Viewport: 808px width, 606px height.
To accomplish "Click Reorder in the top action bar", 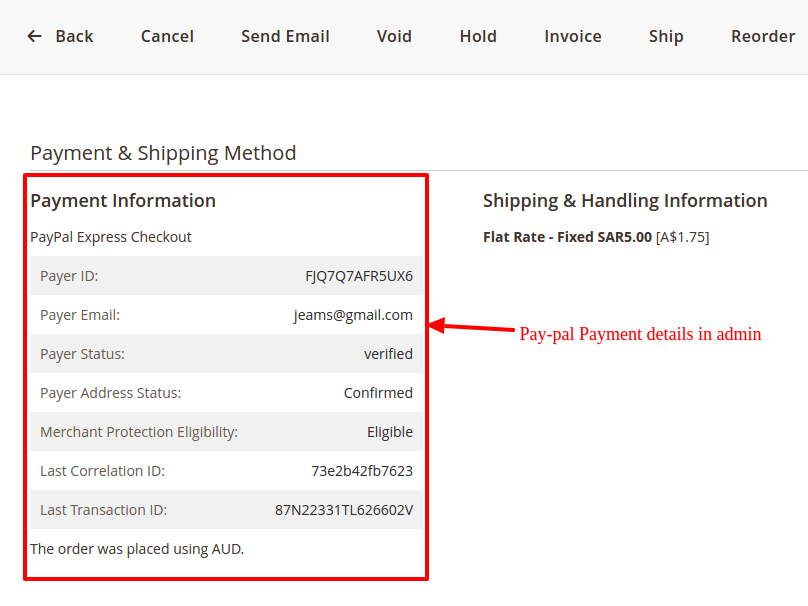I will point(763,36).
